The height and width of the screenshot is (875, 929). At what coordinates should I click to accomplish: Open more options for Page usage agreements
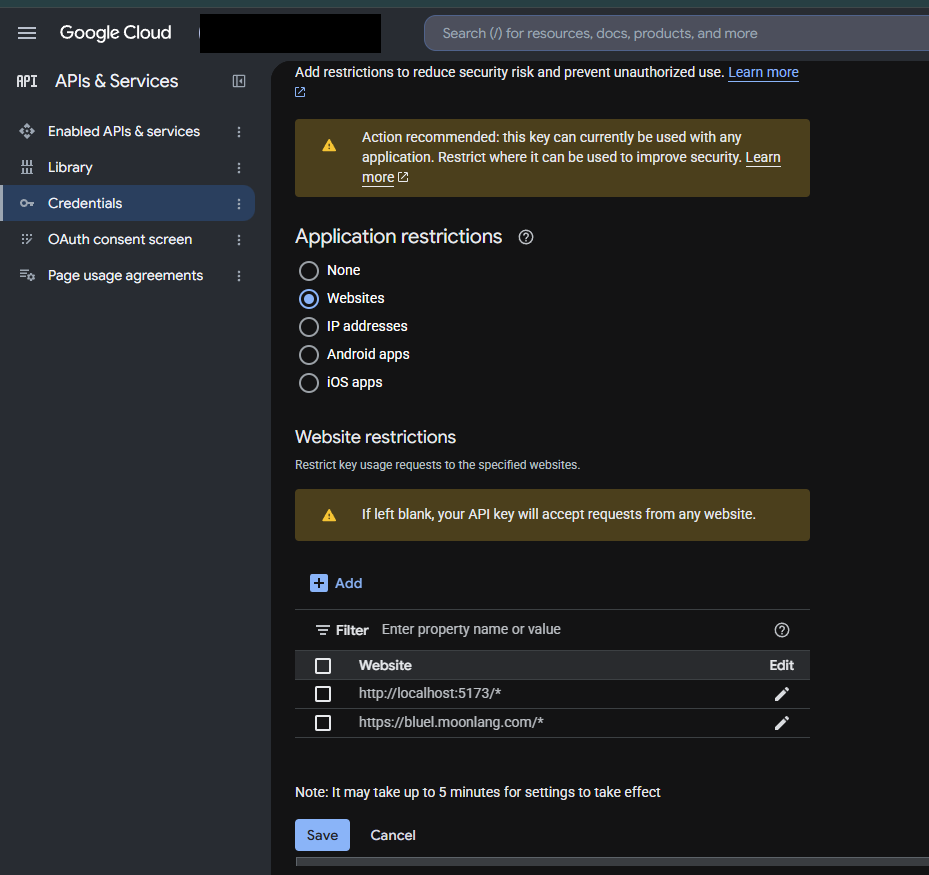coord(239,276)
